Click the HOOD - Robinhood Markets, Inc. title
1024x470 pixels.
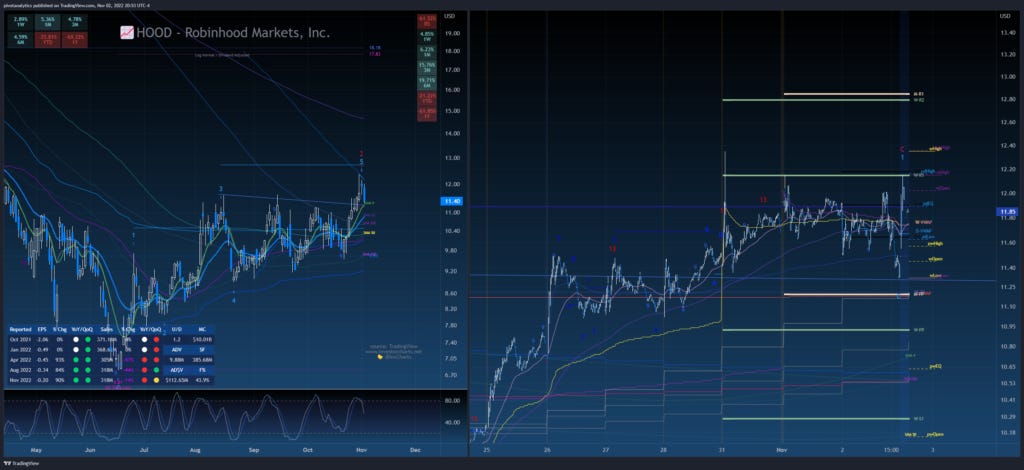point(232,33)
